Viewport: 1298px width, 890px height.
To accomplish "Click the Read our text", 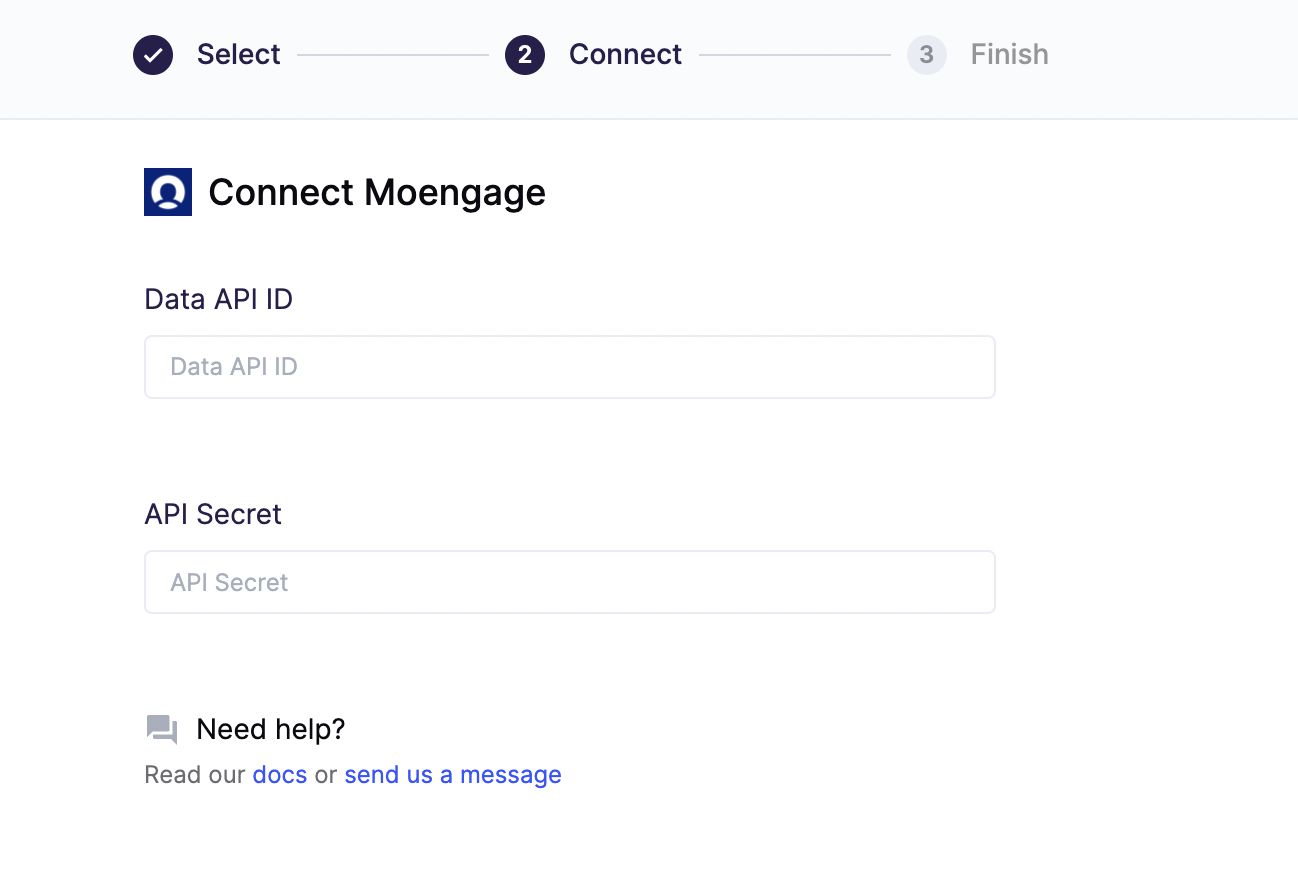I will click(x=195, y=775).
